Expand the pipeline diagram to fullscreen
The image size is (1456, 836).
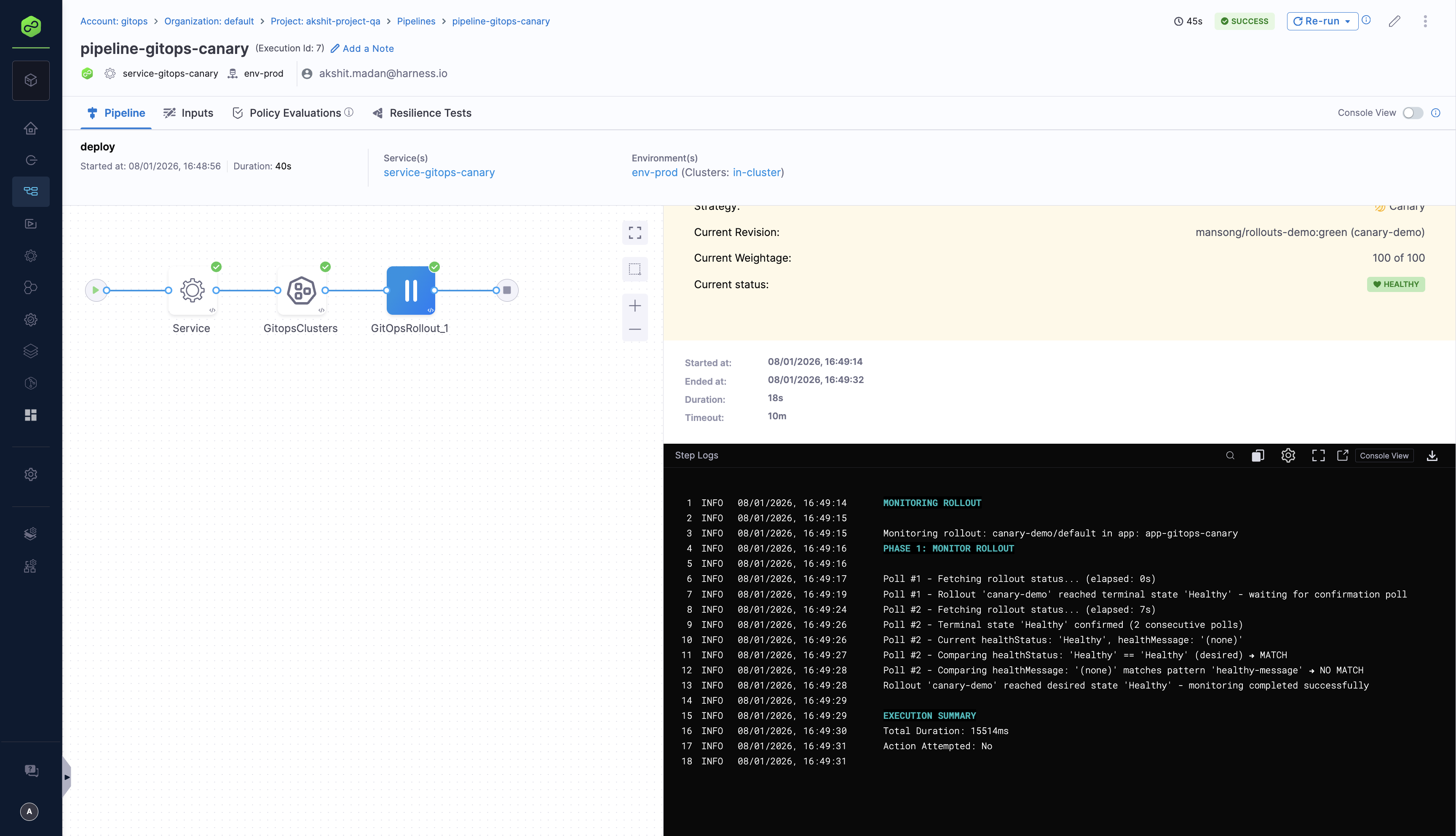[635, 233]
